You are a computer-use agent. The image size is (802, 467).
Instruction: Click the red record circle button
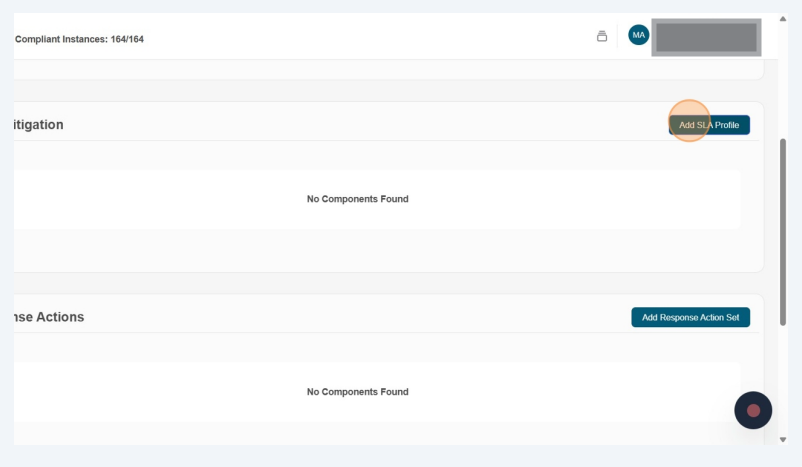(753, 410)
